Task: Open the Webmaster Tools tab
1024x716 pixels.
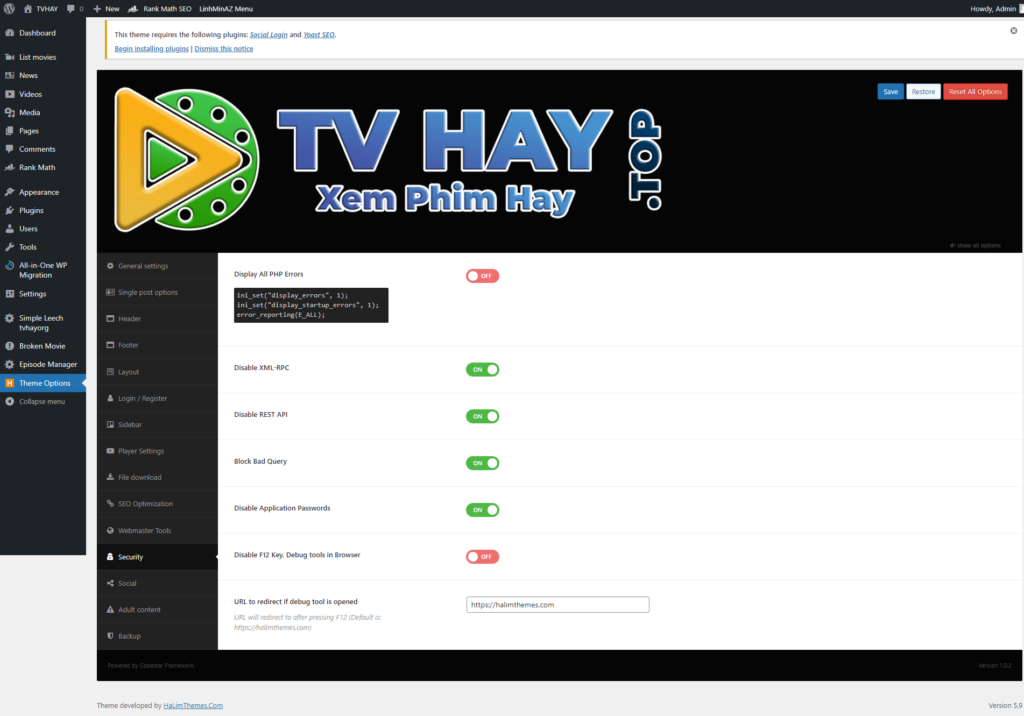Action: (157, 530)
